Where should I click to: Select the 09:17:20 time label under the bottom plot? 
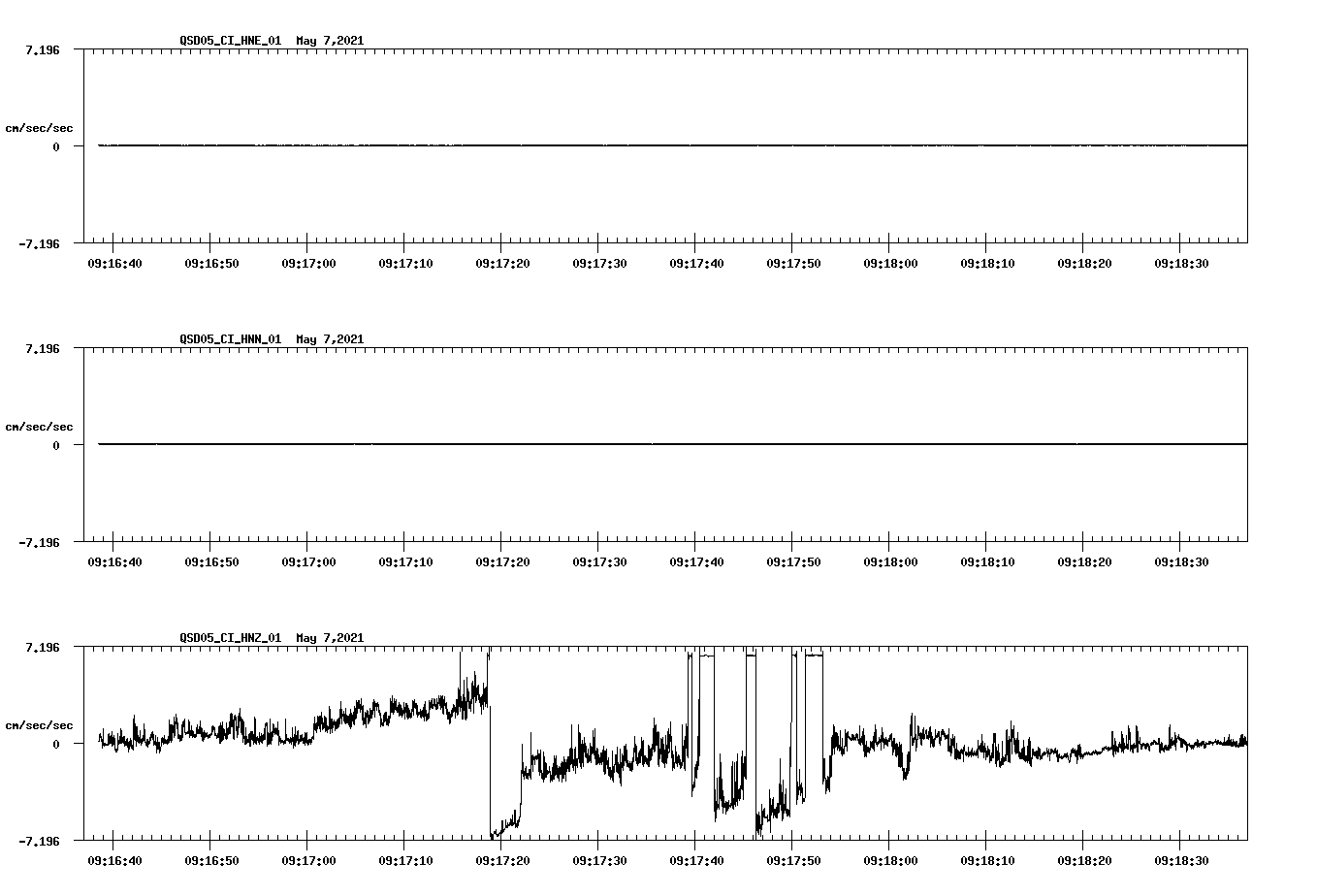(x=502, y=860)
